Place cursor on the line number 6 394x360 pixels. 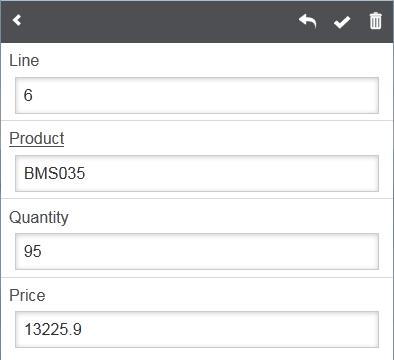pyautogui.click(x=28, y=95)
